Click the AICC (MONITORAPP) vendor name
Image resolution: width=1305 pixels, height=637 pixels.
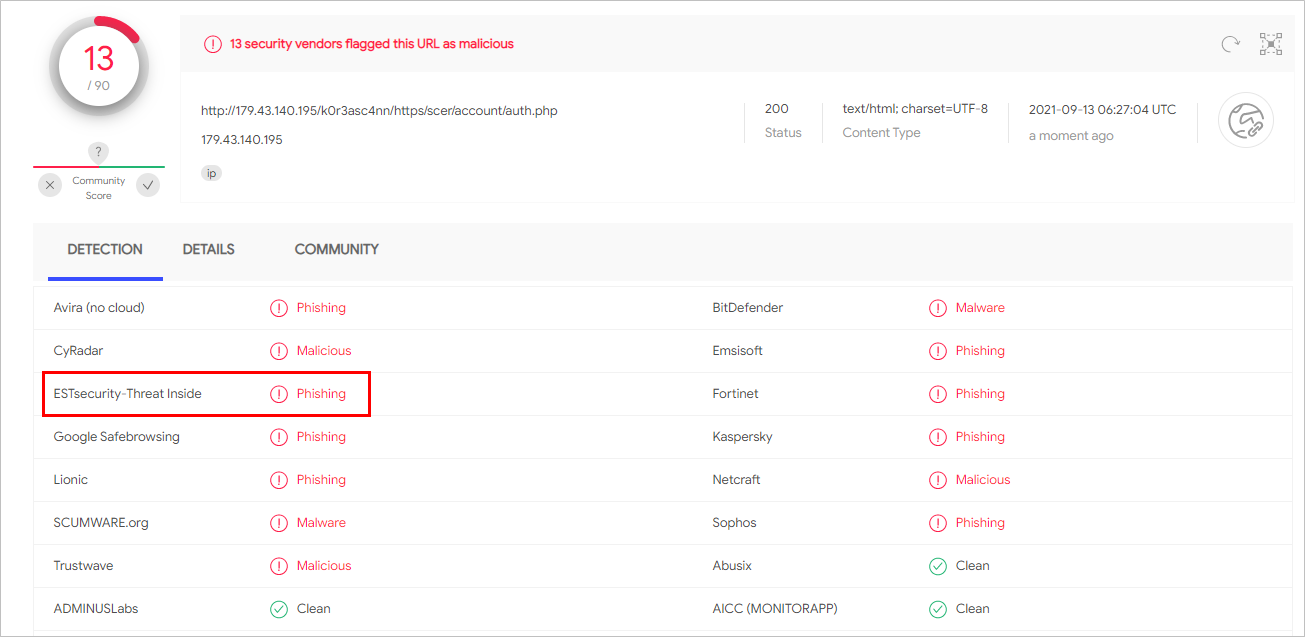pos(775,609)
